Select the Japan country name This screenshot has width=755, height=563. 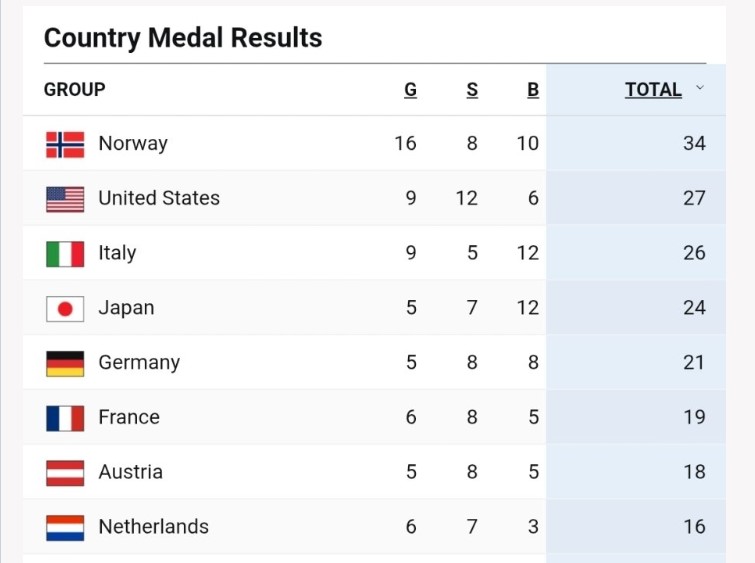126,308
